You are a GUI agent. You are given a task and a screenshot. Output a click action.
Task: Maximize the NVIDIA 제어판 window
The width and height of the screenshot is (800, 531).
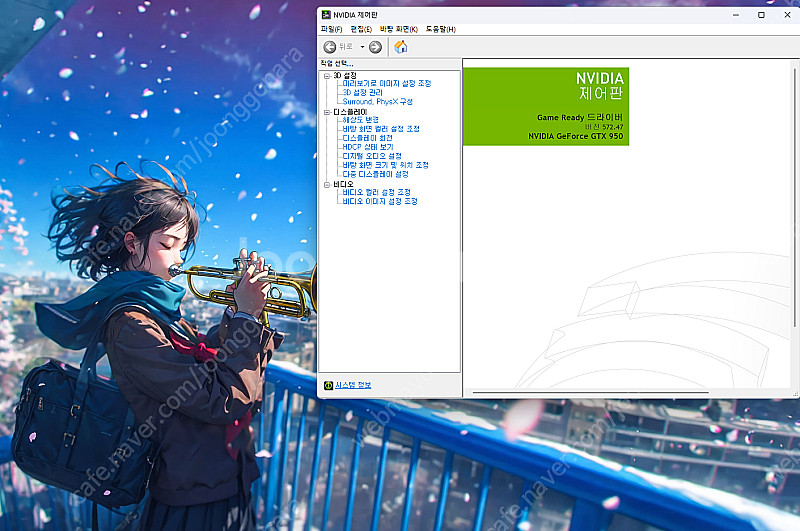tap(761, 15)
